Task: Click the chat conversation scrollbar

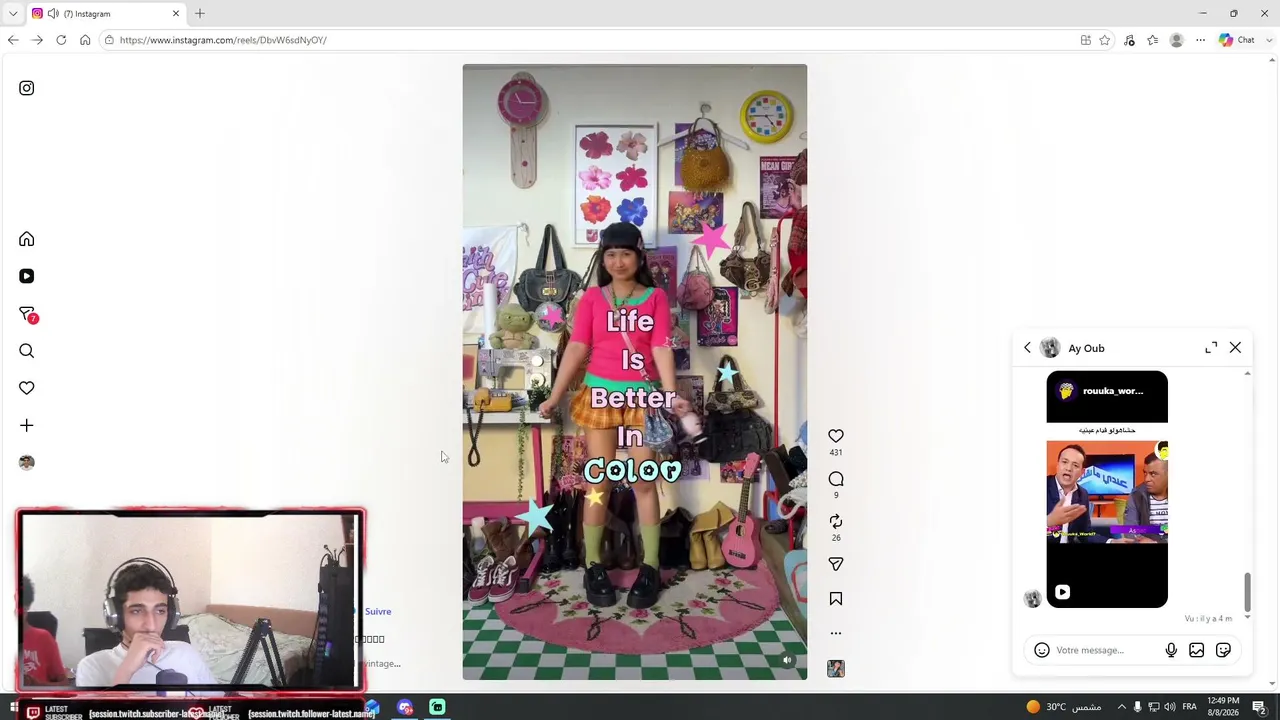Action: [1247, 591]
